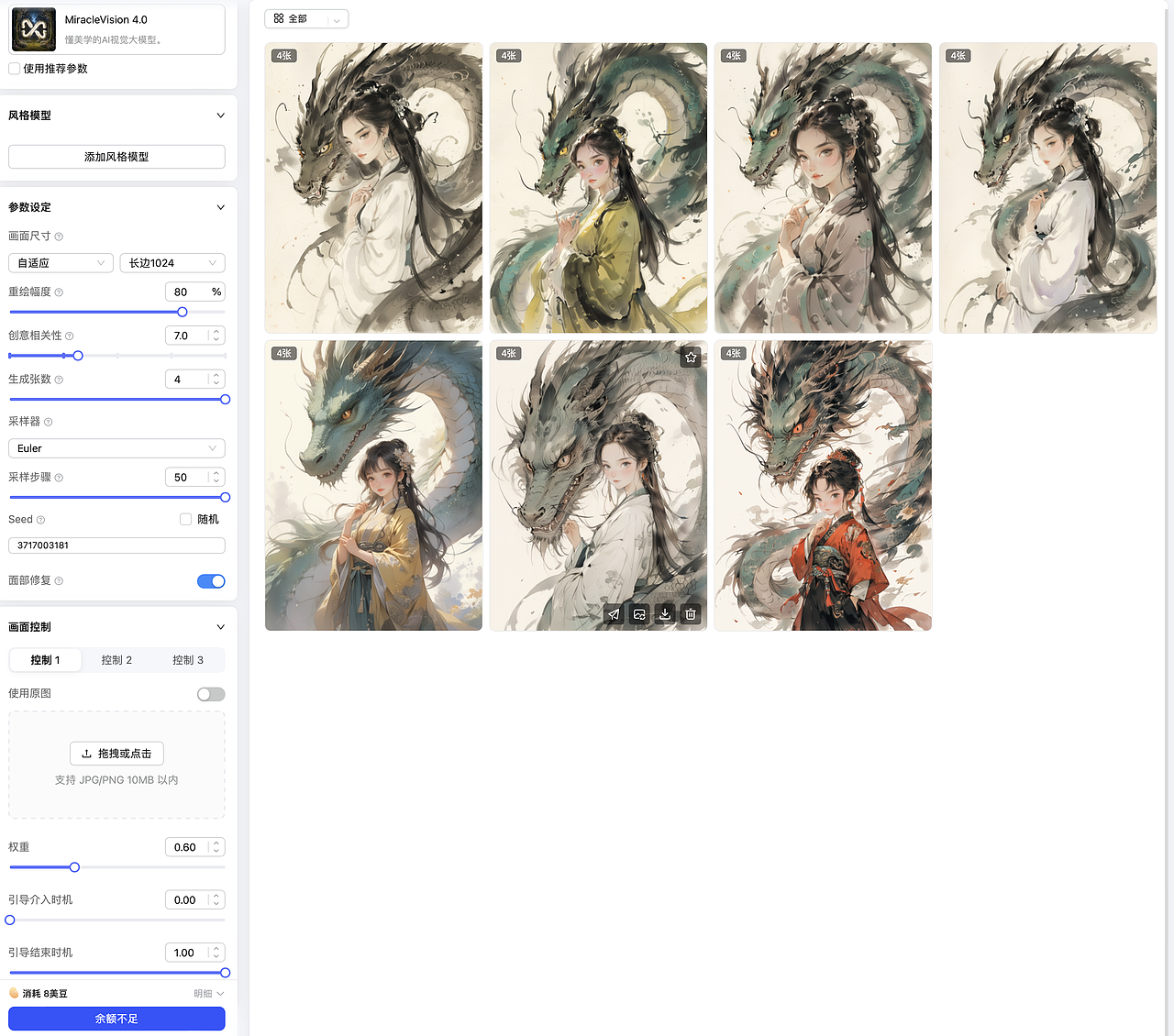This screenshot has width=1174, height=1036.
Task: Download the hovered image
Action: pyautogui.click(x=665, y=614)
